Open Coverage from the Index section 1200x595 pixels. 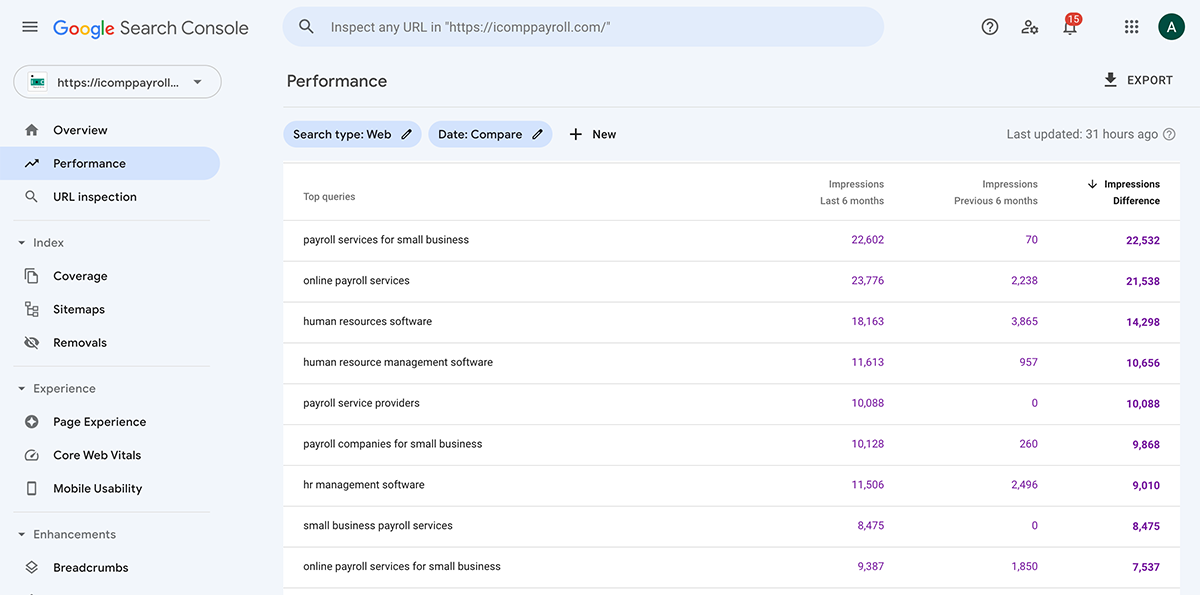tap(80, 275)
